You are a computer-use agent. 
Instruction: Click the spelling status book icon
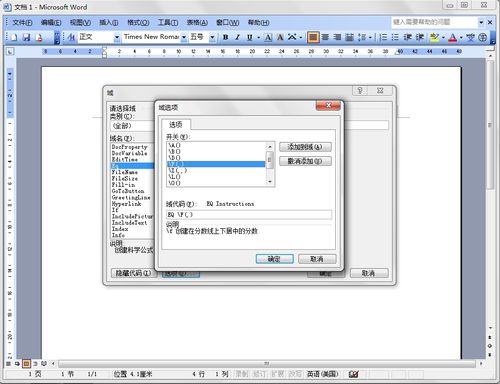[x=353, y=374]
